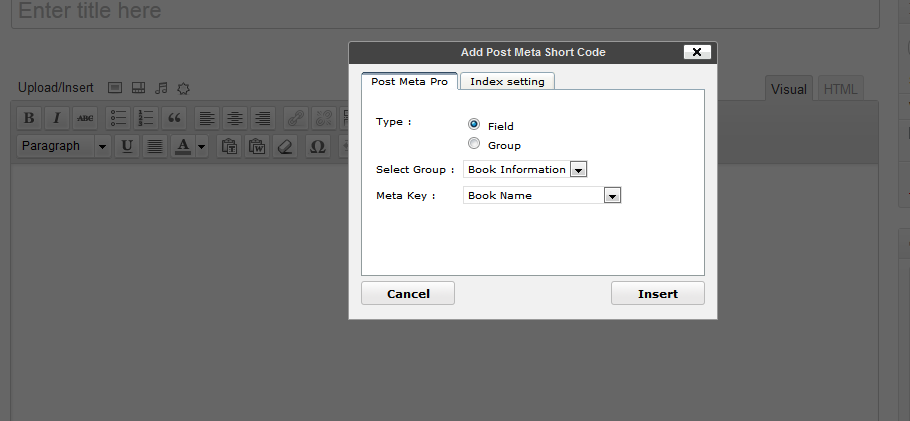The height and width of the screenshot is (421, 910).
Task: Click the Add Audio music note icon
Action: (x=161, y=88)
